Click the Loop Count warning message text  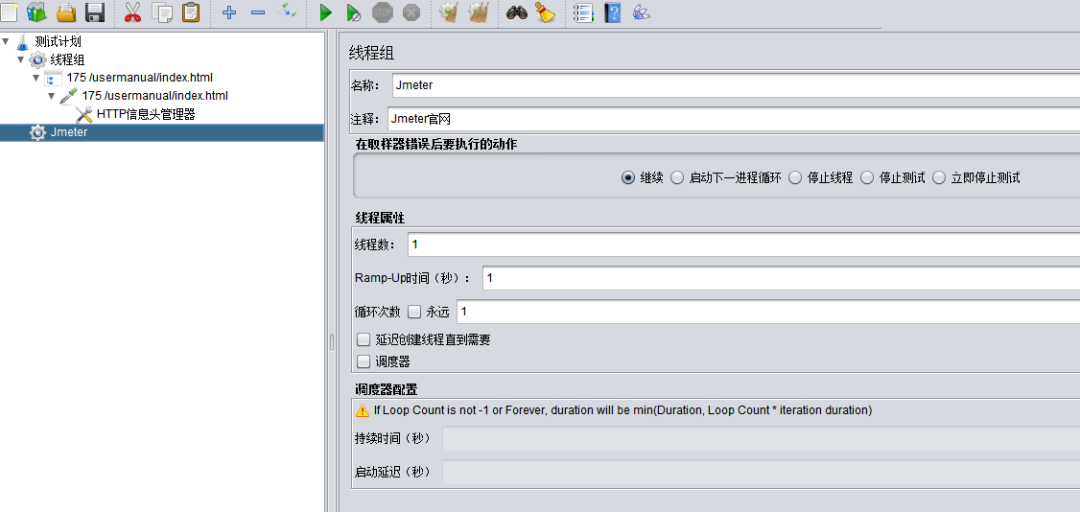tap(623, 410)
